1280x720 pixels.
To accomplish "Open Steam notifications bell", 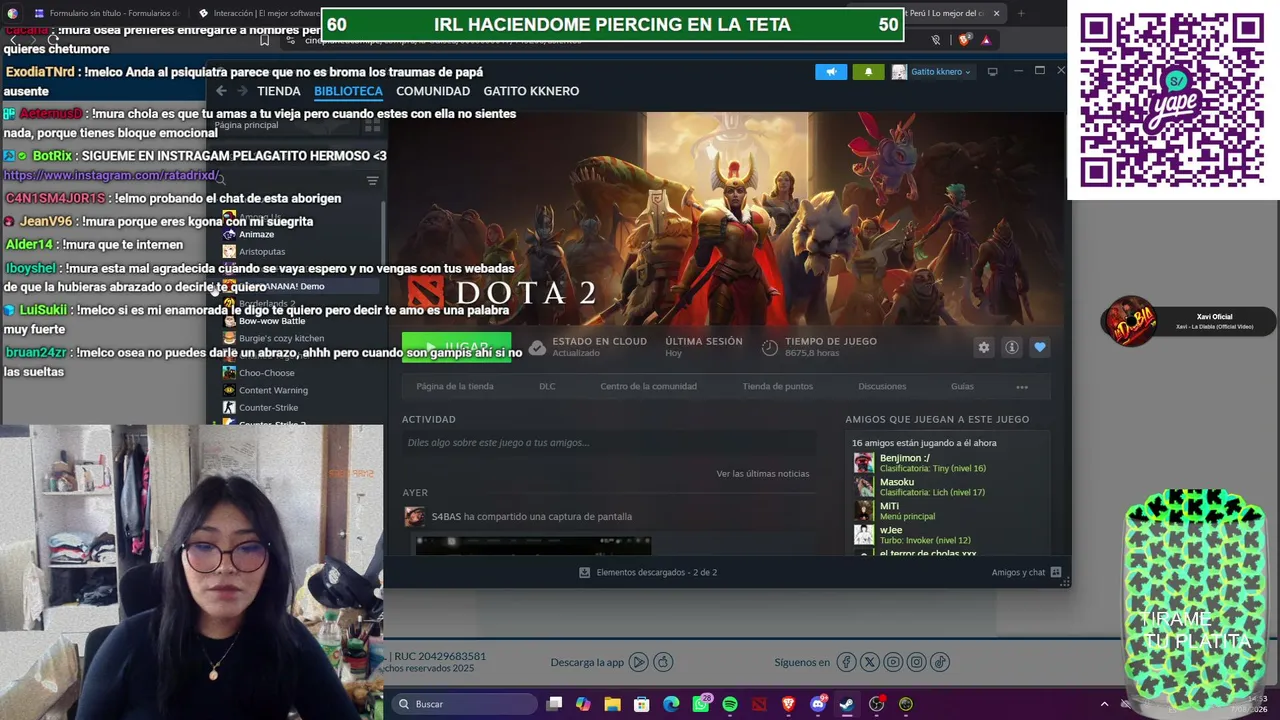I will tap(868, 72).
